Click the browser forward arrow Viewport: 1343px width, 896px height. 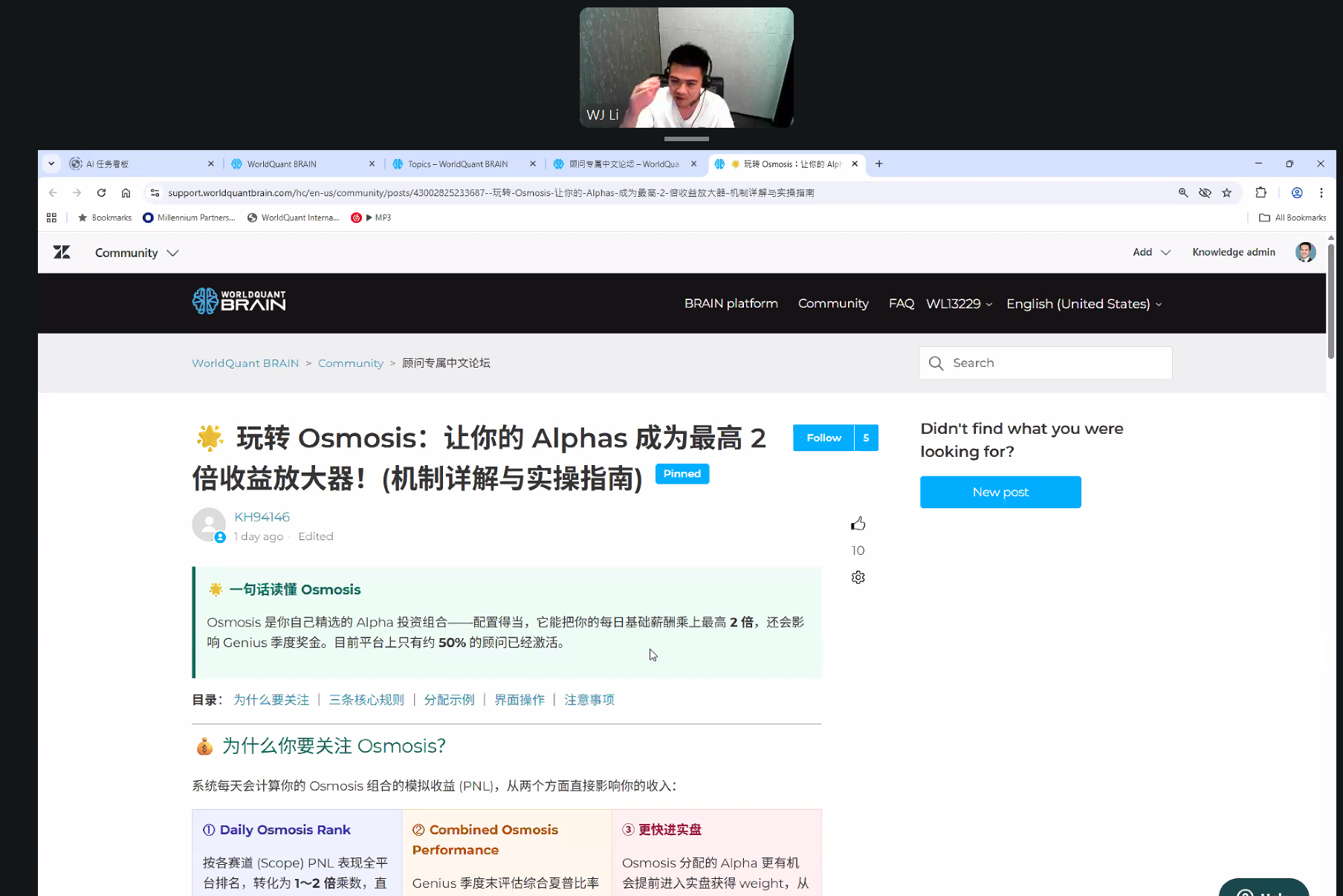(77, 192)
